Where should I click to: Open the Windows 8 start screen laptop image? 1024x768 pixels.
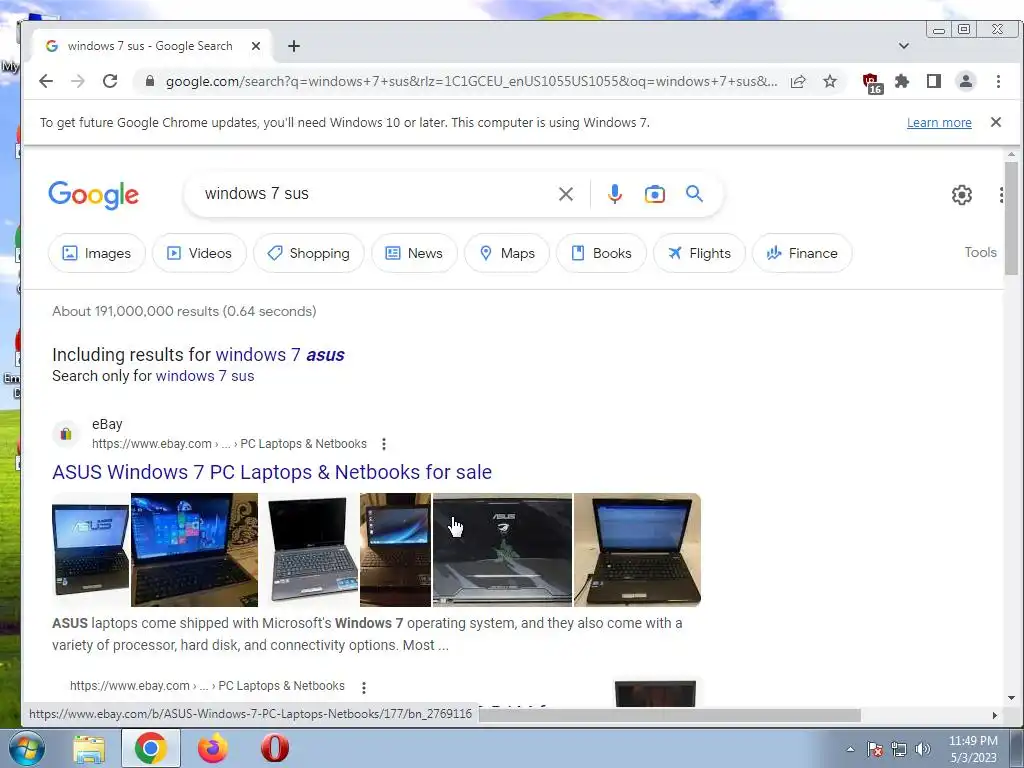tap(195, 550)
